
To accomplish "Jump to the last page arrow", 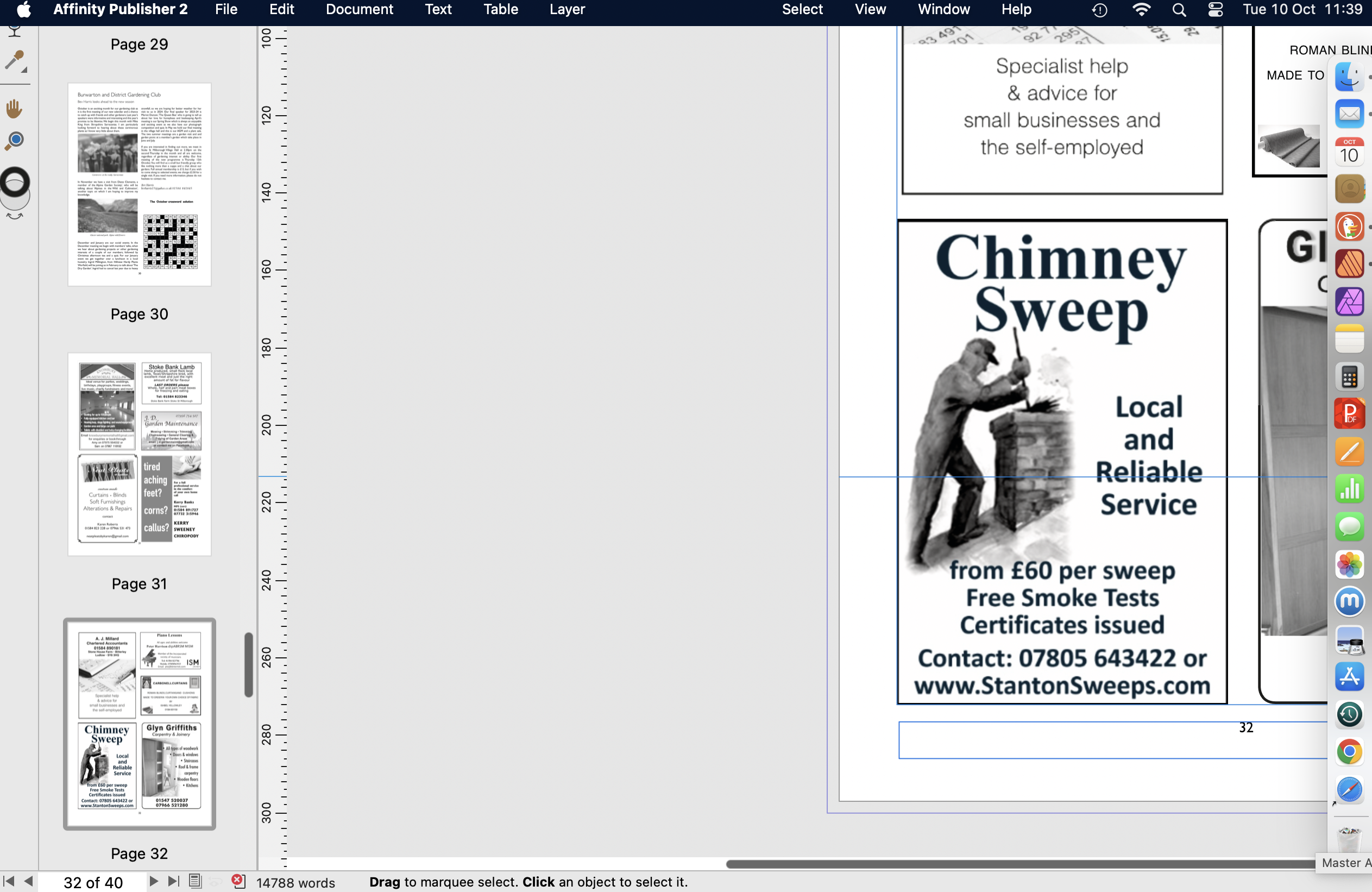I will 173,882.
